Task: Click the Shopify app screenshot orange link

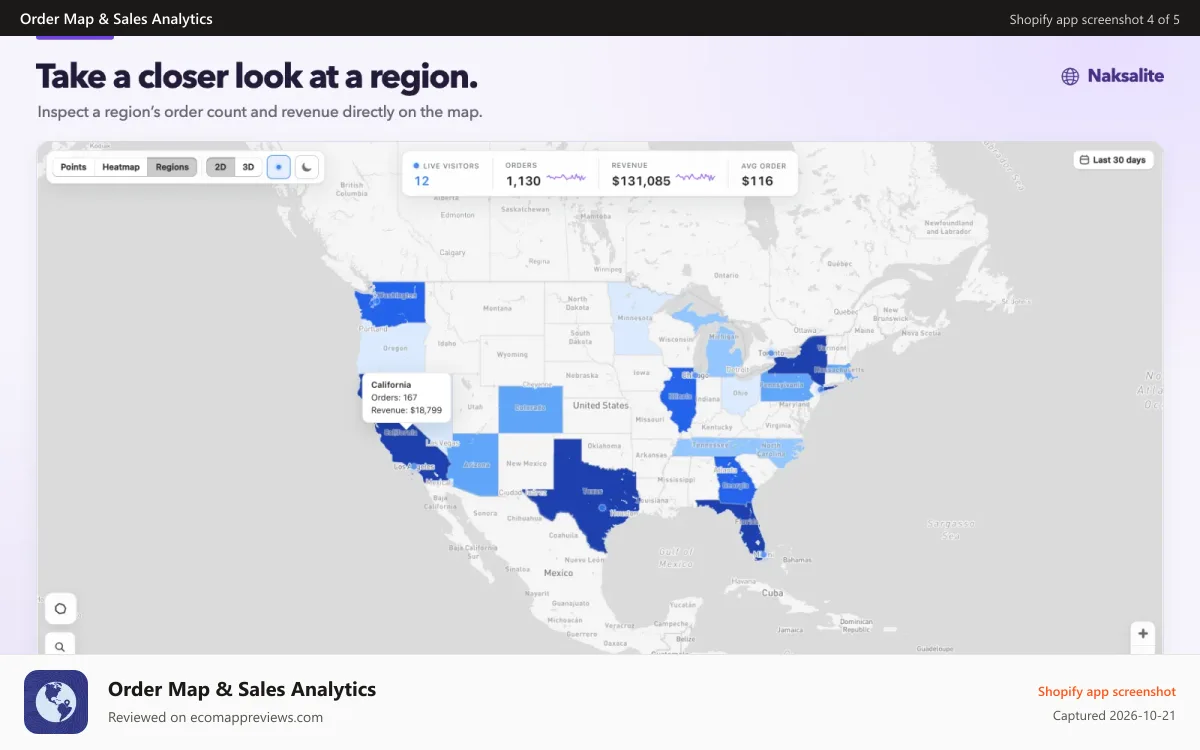Action: point(1106,692)
